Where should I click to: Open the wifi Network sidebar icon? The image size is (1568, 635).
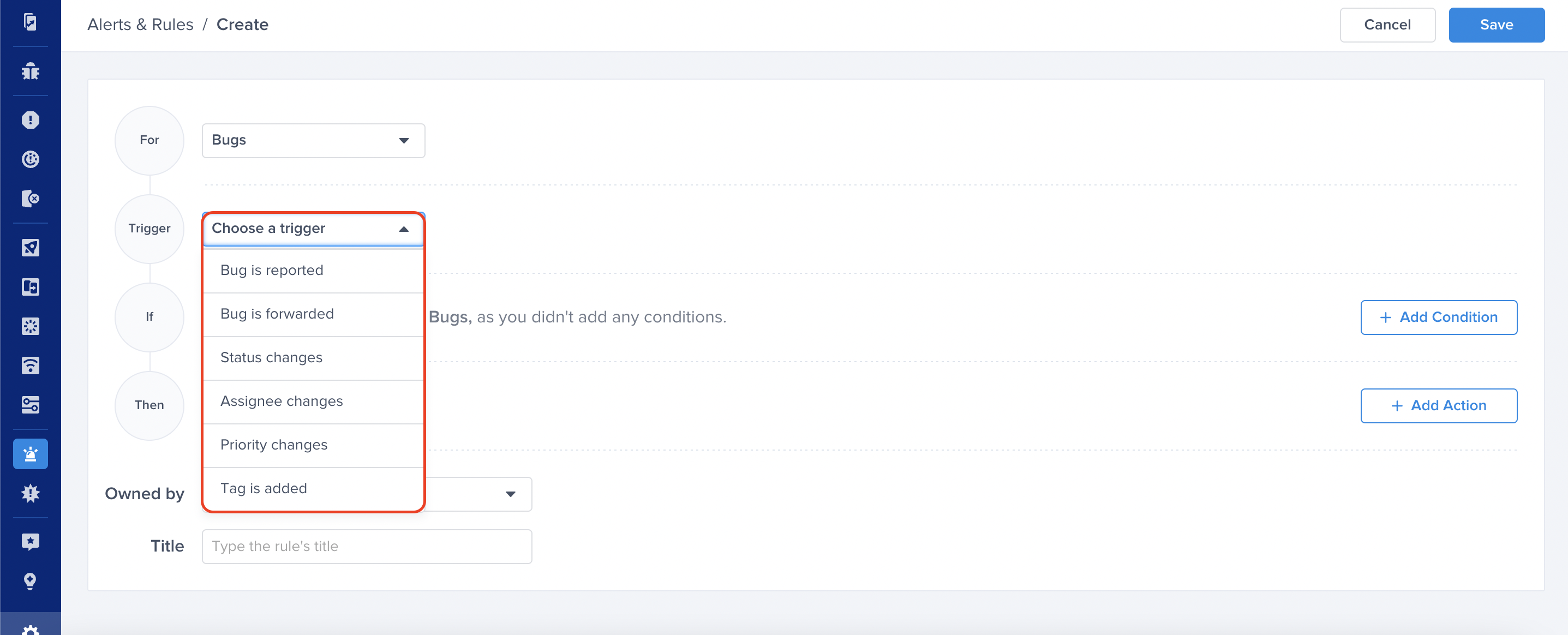click(x=30, y=366)
